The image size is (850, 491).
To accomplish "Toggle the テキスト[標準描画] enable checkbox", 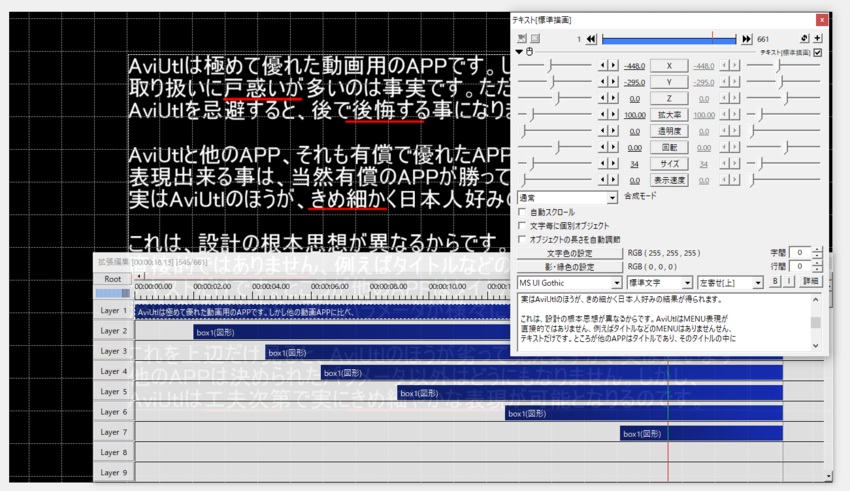I will pyautogui.click(x=817, y=53).
